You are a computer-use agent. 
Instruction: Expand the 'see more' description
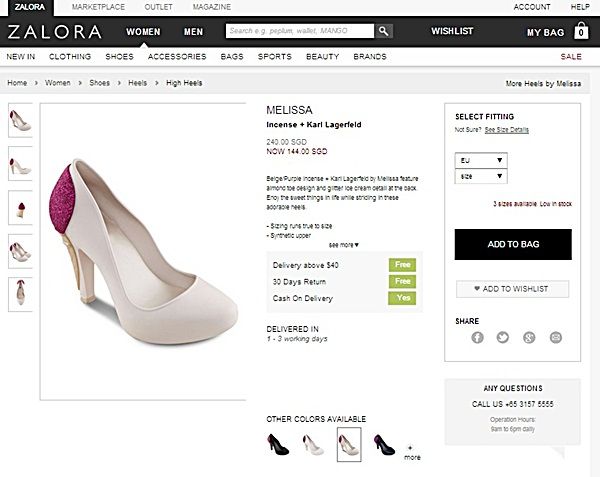[x=344, y=245]
